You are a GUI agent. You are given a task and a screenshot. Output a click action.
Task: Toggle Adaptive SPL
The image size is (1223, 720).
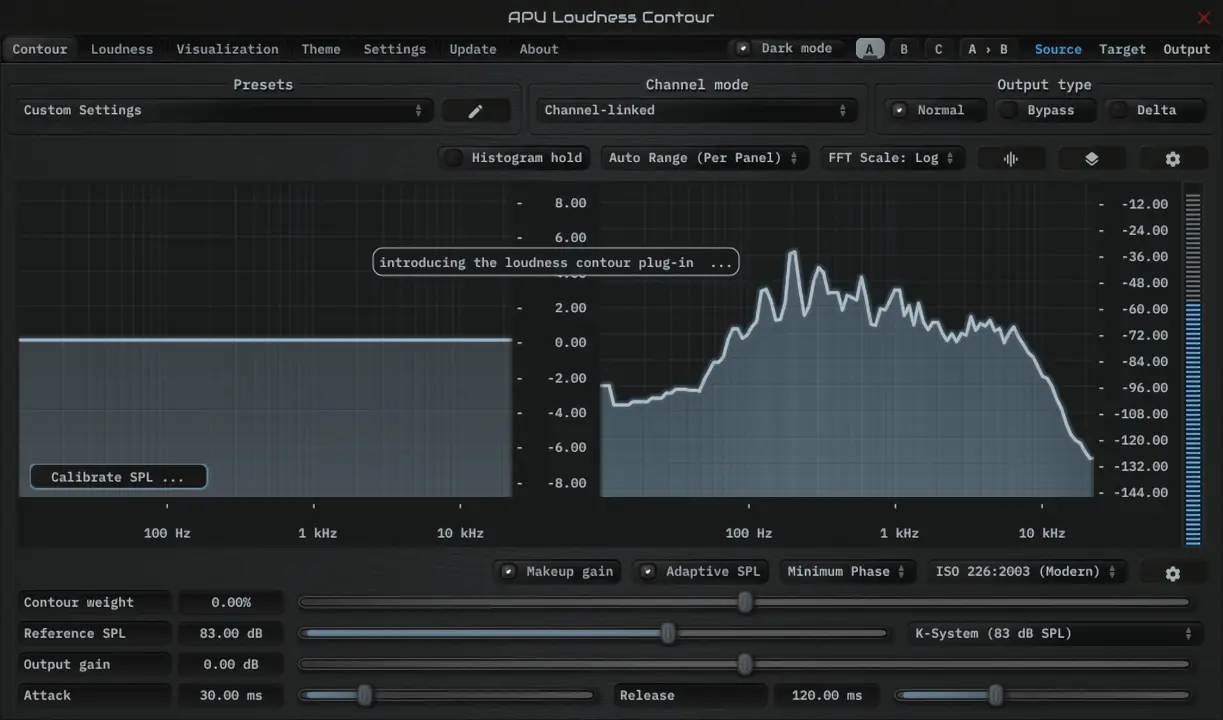tap(702, 572)
